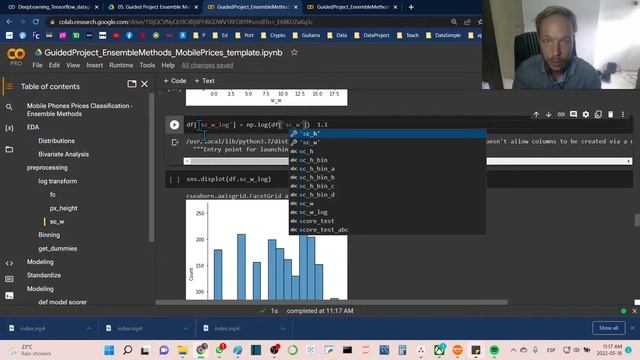Image resolution: width=640 pixels, height=360 pixels.
Task: Star the notebook next to its title
Action: click(x=294, y=53)
